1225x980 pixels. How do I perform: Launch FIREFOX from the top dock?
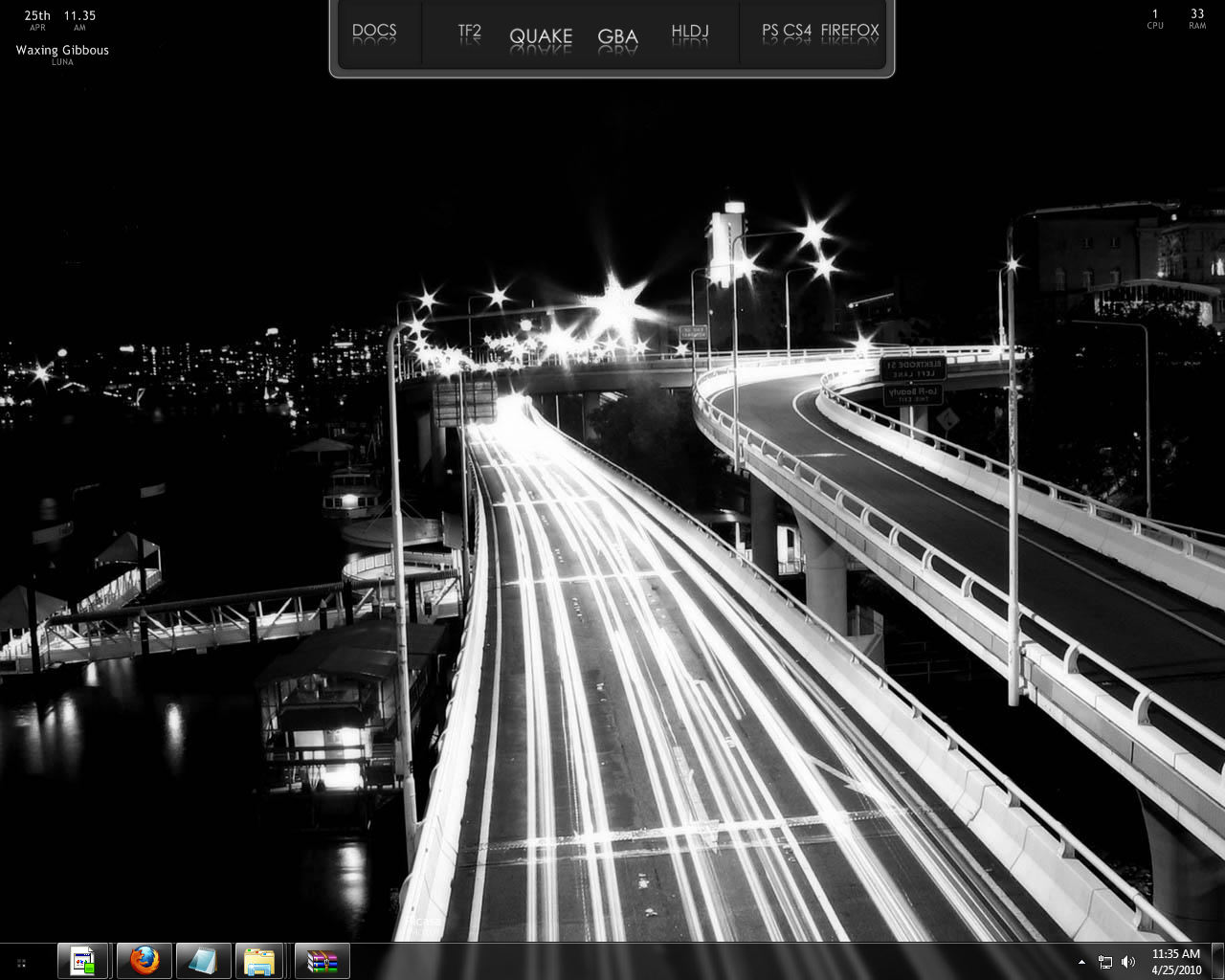pyautogui.click(x=850, y=31)
